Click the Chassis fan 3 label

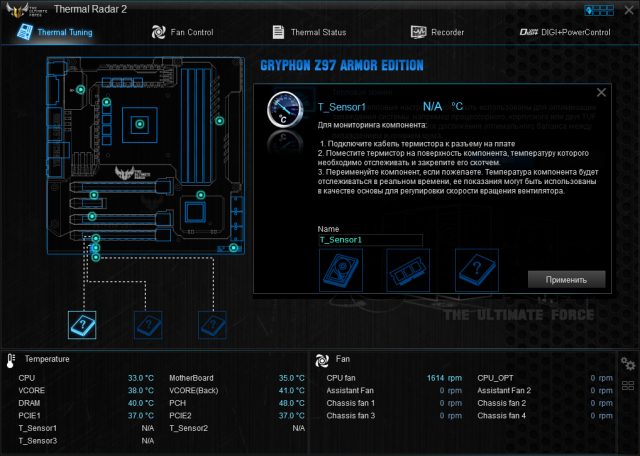(x=351, y=416)
